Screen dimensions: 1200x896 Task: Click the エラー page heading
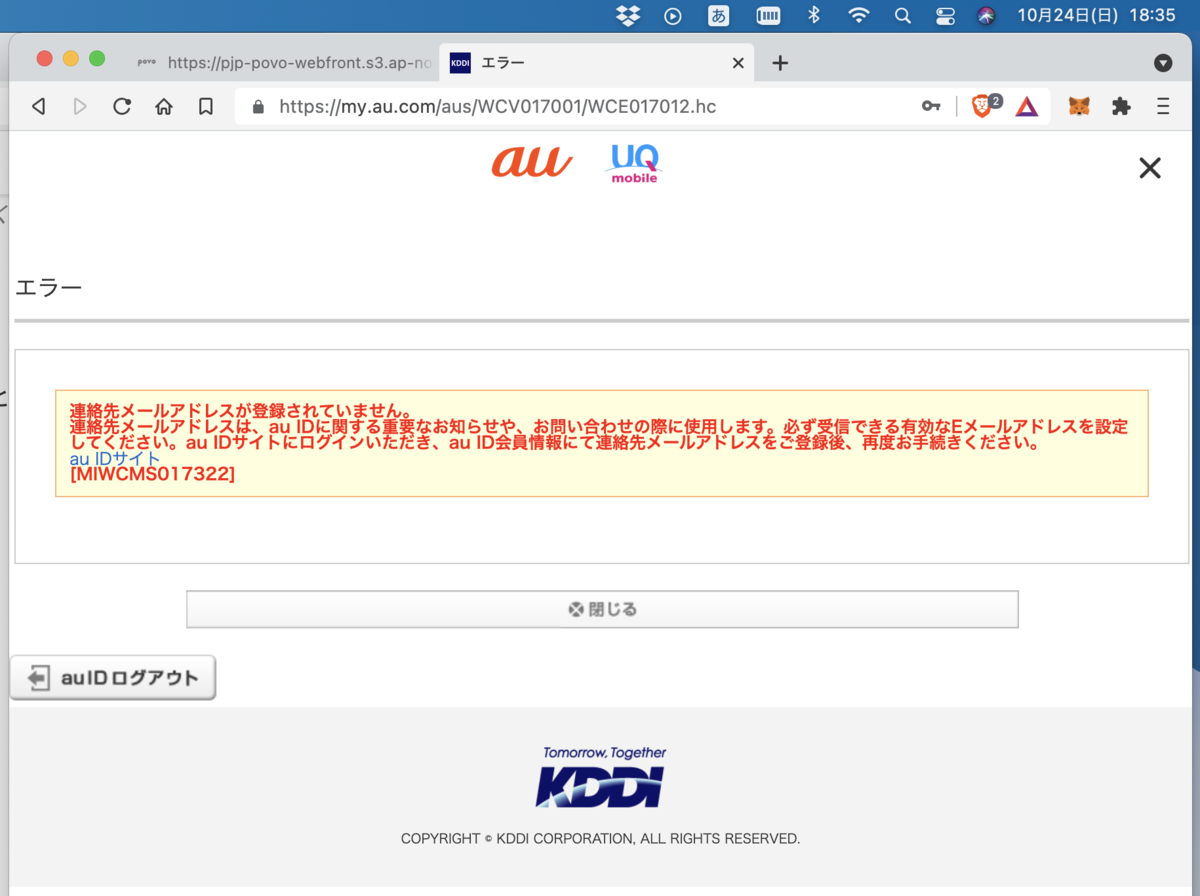[x=48, y=288]
